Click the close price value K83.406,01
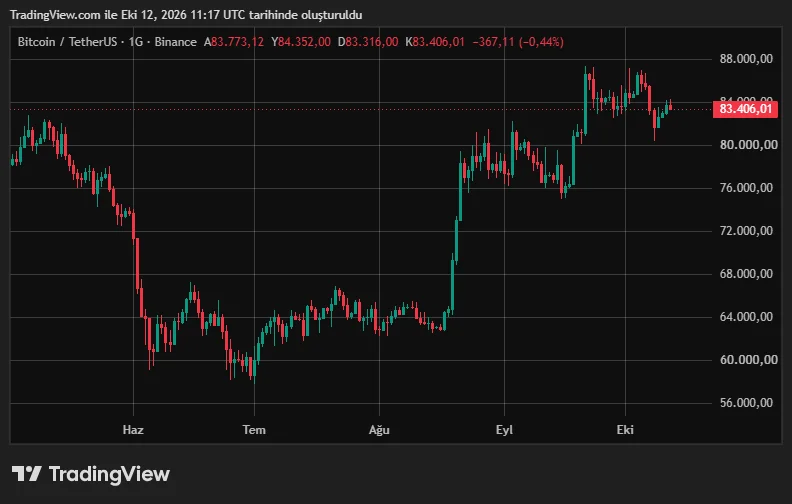The width and height of the screenshot is (792, 504). tap(435, 42)
